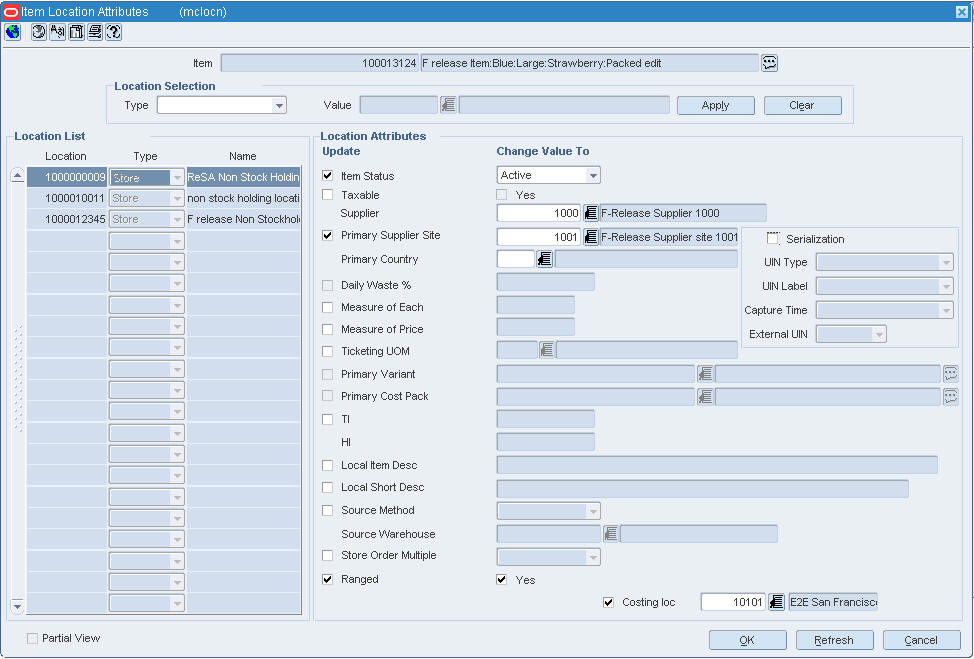Enable the Serialization checkbox
This screenshot has width=974, height=659.
[x=773, y=239]
